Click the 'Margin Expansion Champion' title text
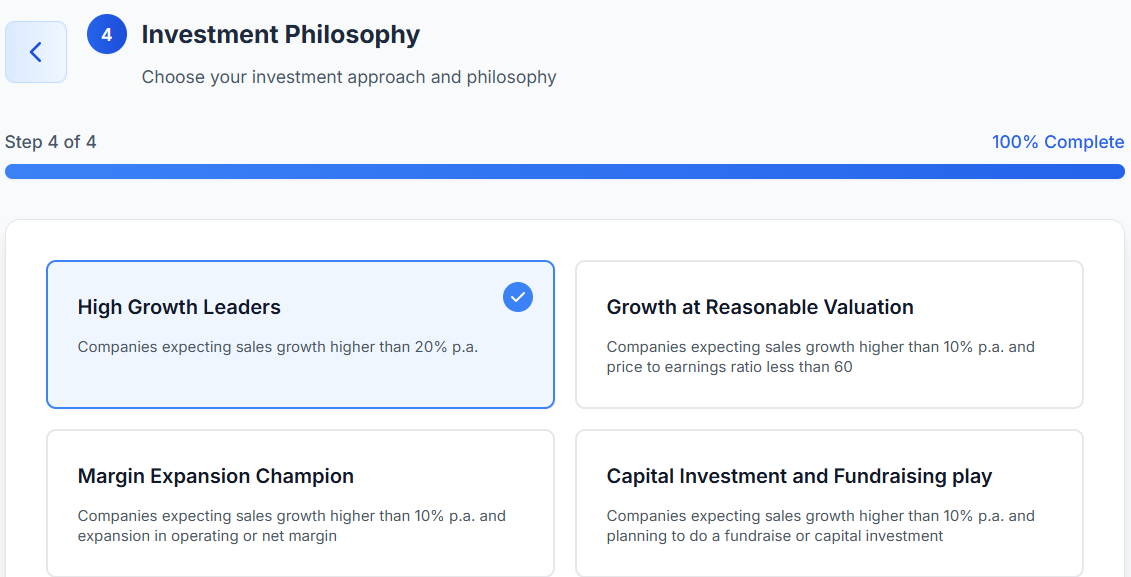 tap(216, 476)
